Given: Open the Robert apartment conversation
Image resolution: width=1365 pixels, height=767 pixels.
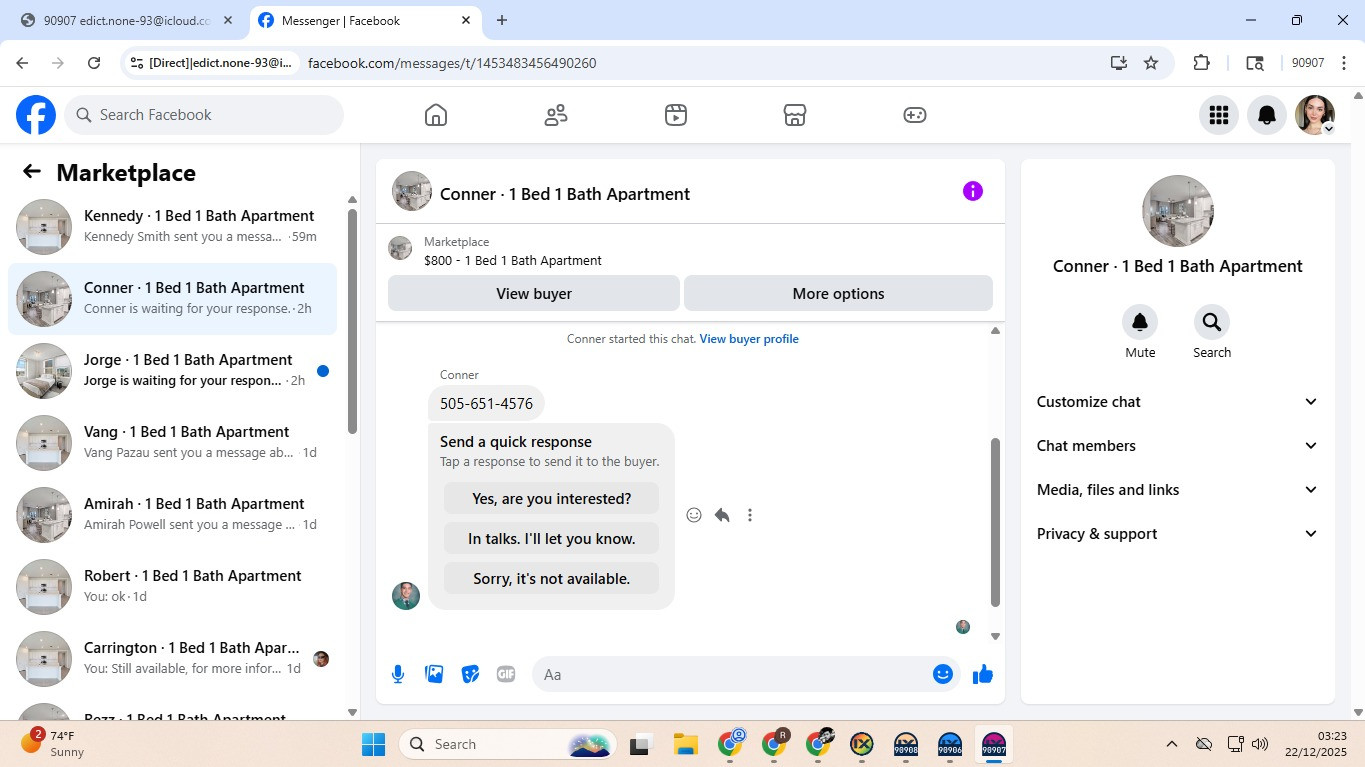Looking at the screenshot, I should pyautogui.click(x=172, y=587).
